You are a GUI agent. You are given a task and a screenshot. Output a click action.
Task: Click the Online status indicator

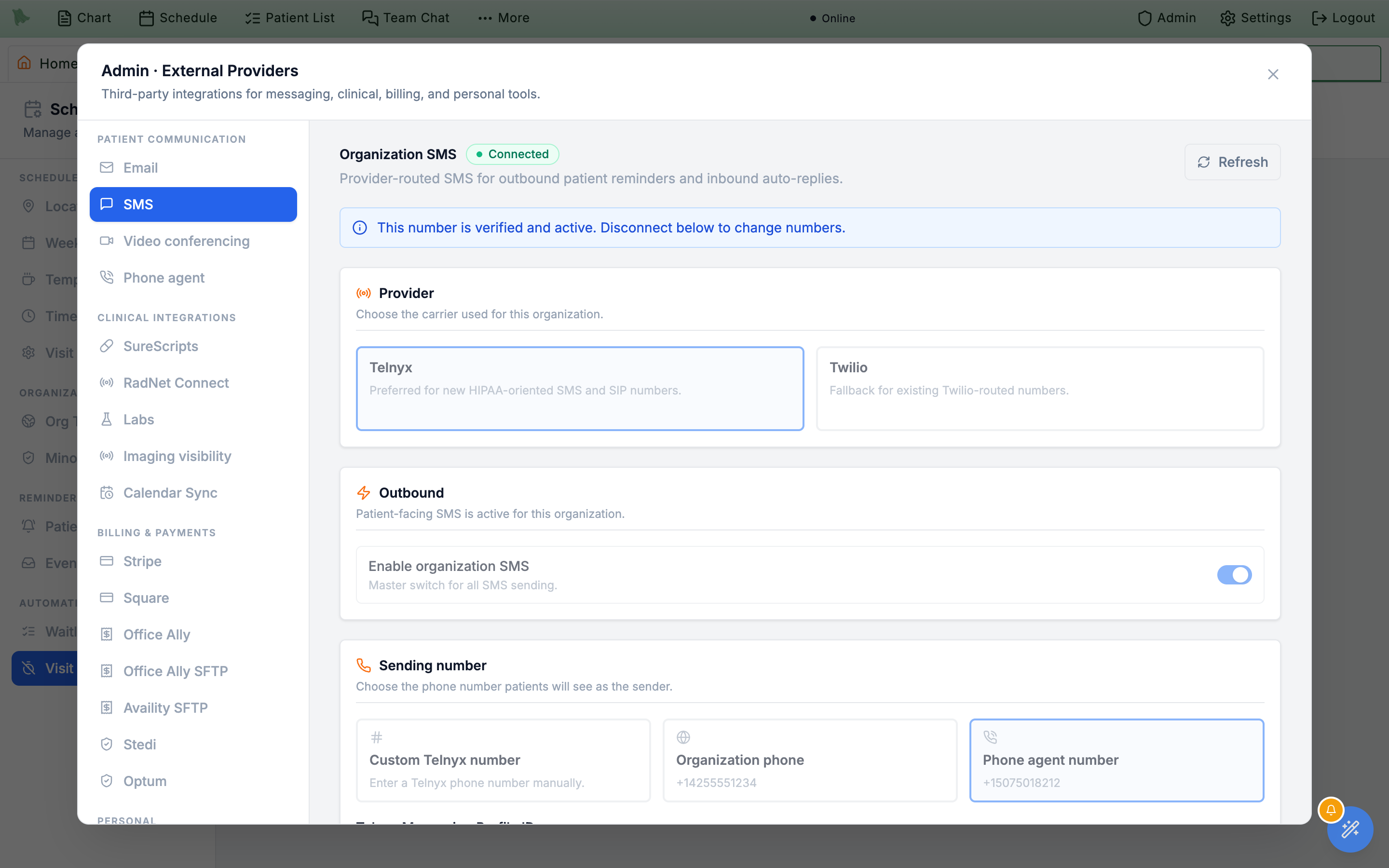click(832, 18)
